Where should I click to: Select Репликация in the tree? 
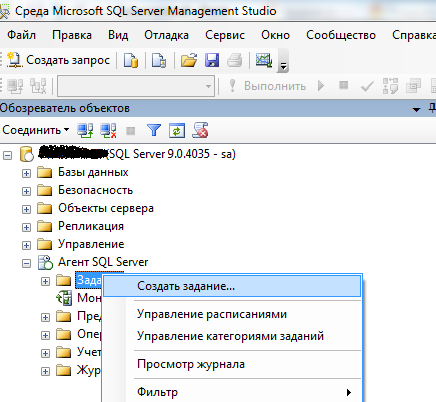click(91, 226)
